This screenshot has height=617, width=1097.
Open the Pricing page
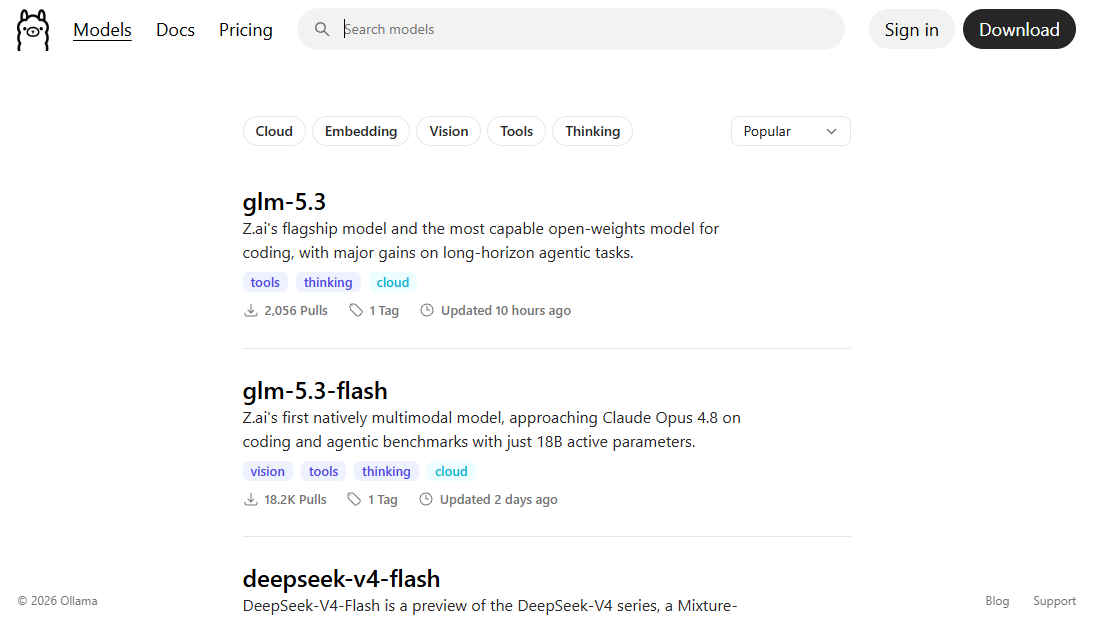coord(246,29)
